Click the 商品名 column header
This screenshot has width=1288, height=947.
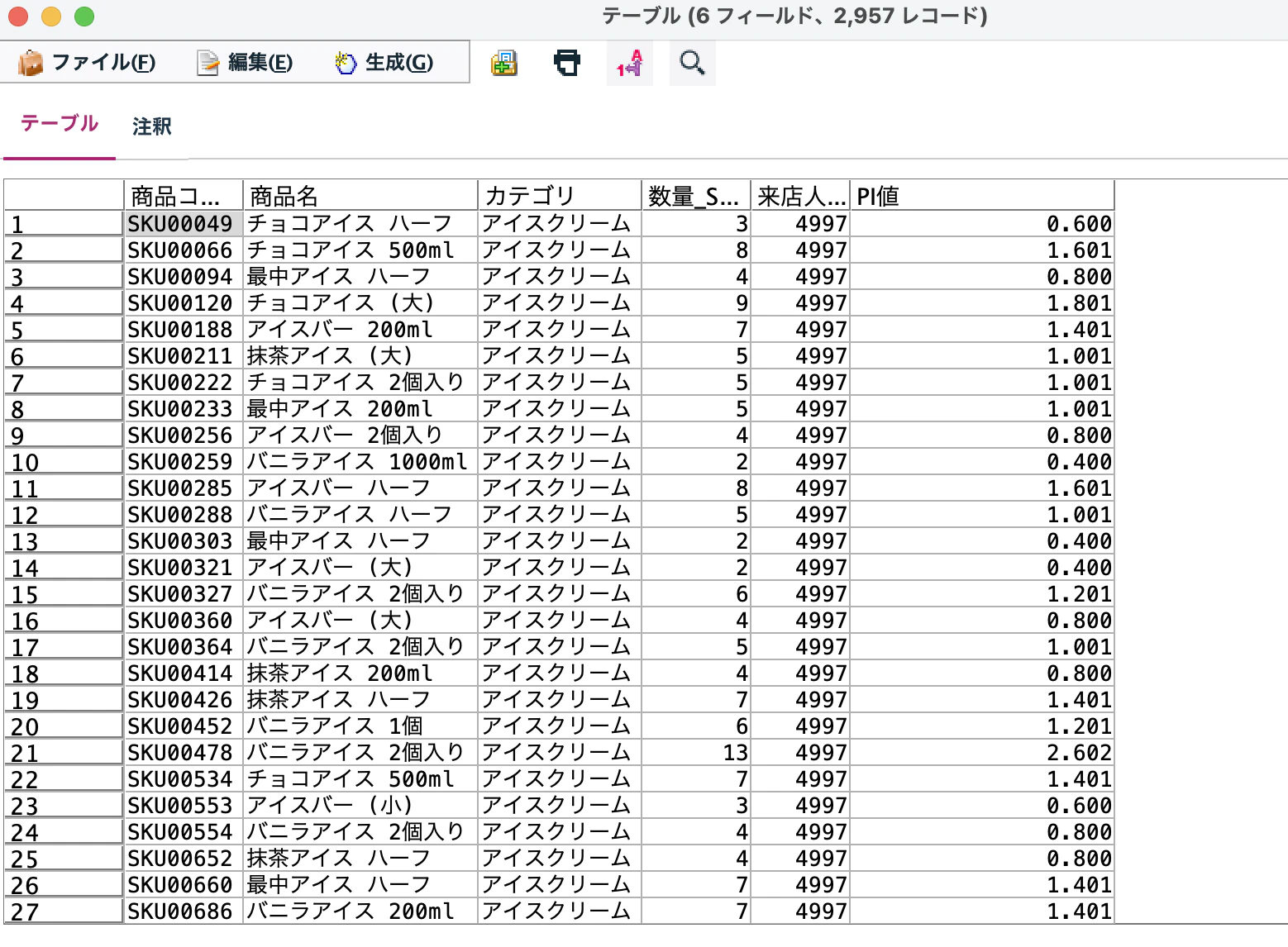pos(360,196)
